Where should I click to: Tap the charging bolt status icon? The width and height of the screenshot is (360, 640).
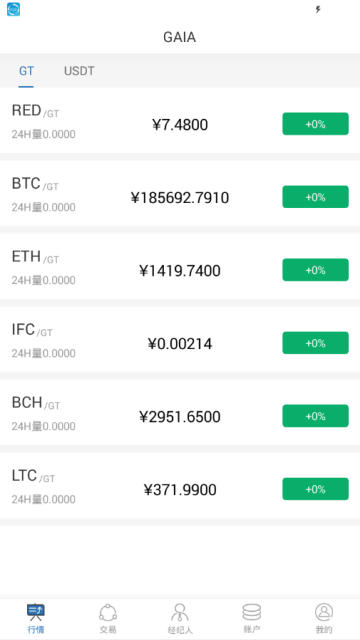point(318,9)
